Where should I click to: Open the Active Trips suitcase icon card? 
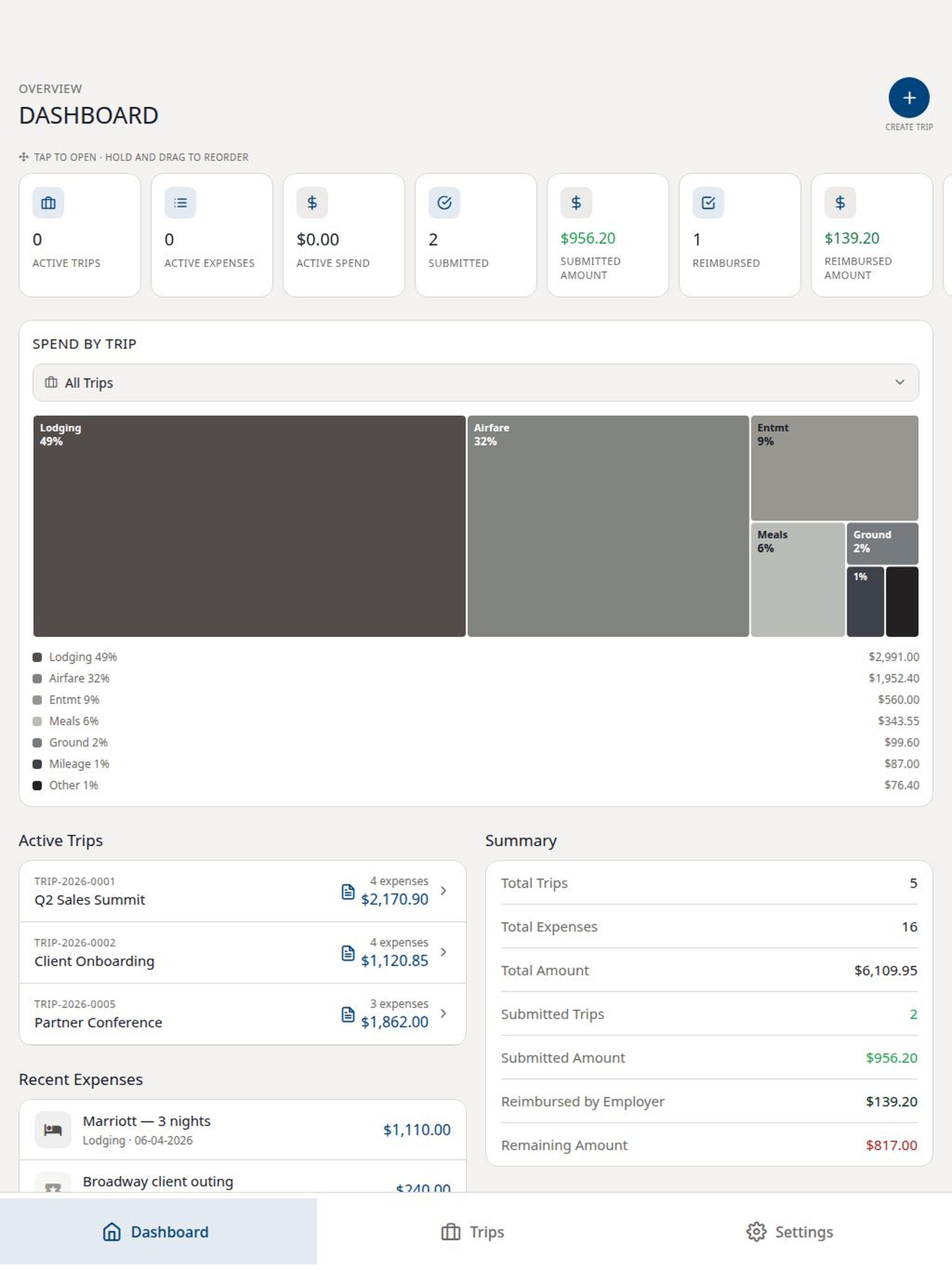(80, 235)
